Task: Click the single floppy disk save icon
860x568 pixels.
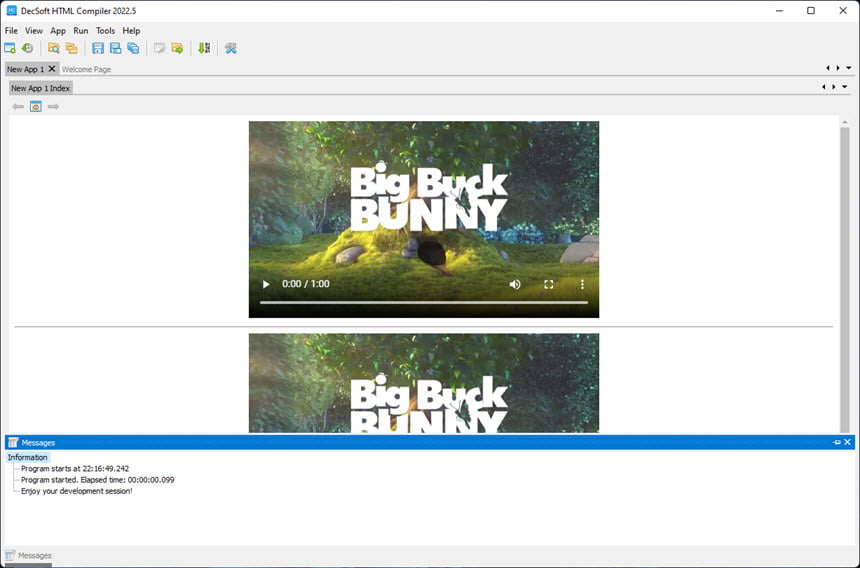Action: (x=98, y=48)
